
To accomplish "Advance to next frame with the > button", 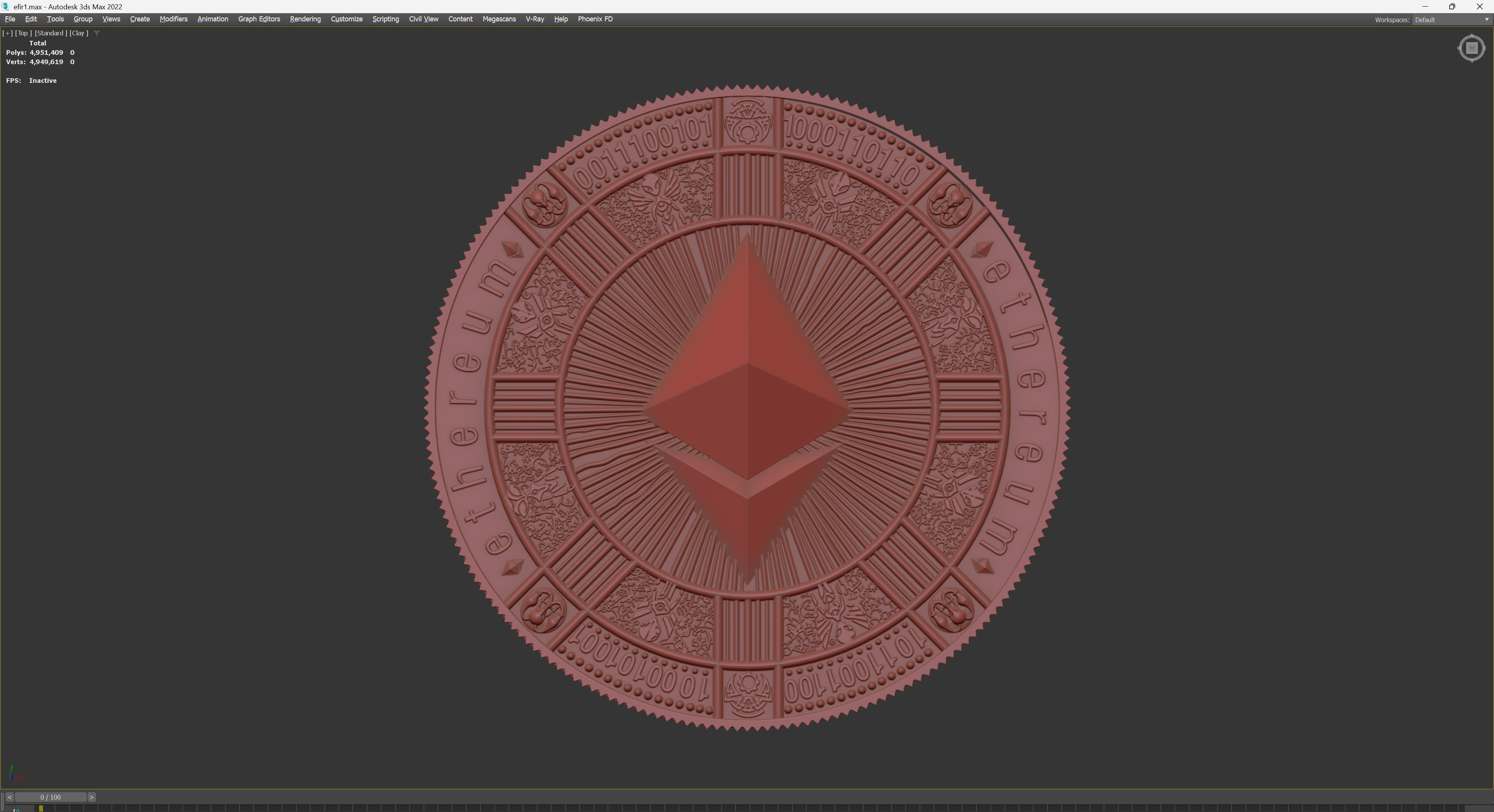I will click(x=92, y=797).
